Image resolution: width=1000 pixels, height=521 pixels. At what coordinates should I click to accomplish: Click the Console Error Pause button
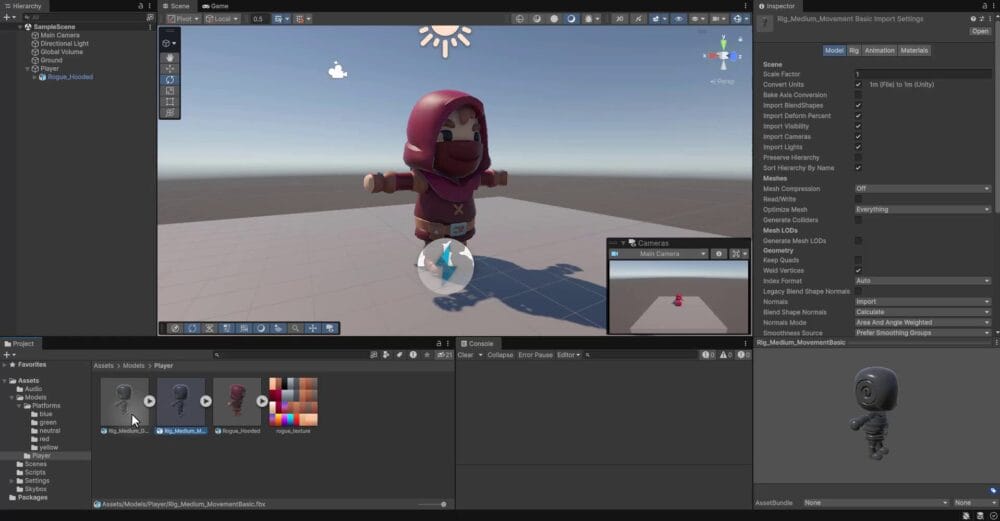click(x=535, y=355)
